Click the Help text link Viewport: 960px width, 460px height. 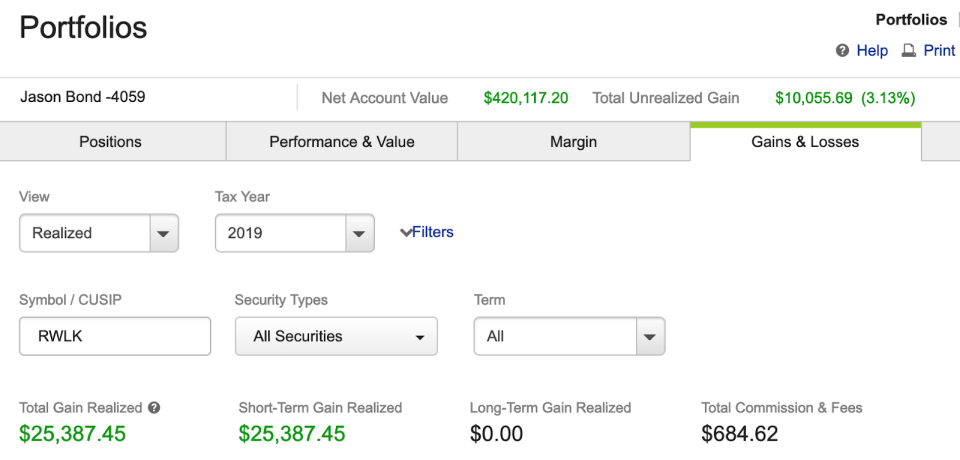click(x=872, y=50)
